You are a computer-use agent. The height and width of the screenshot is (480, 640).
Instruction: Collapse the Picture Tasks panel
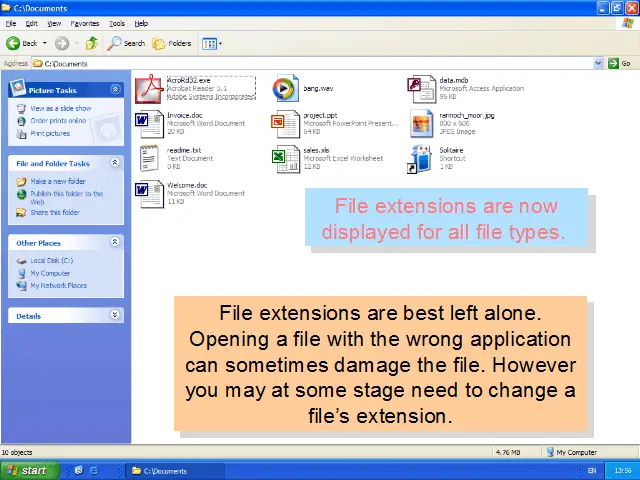pyautogui.click(x=115, y=88)
